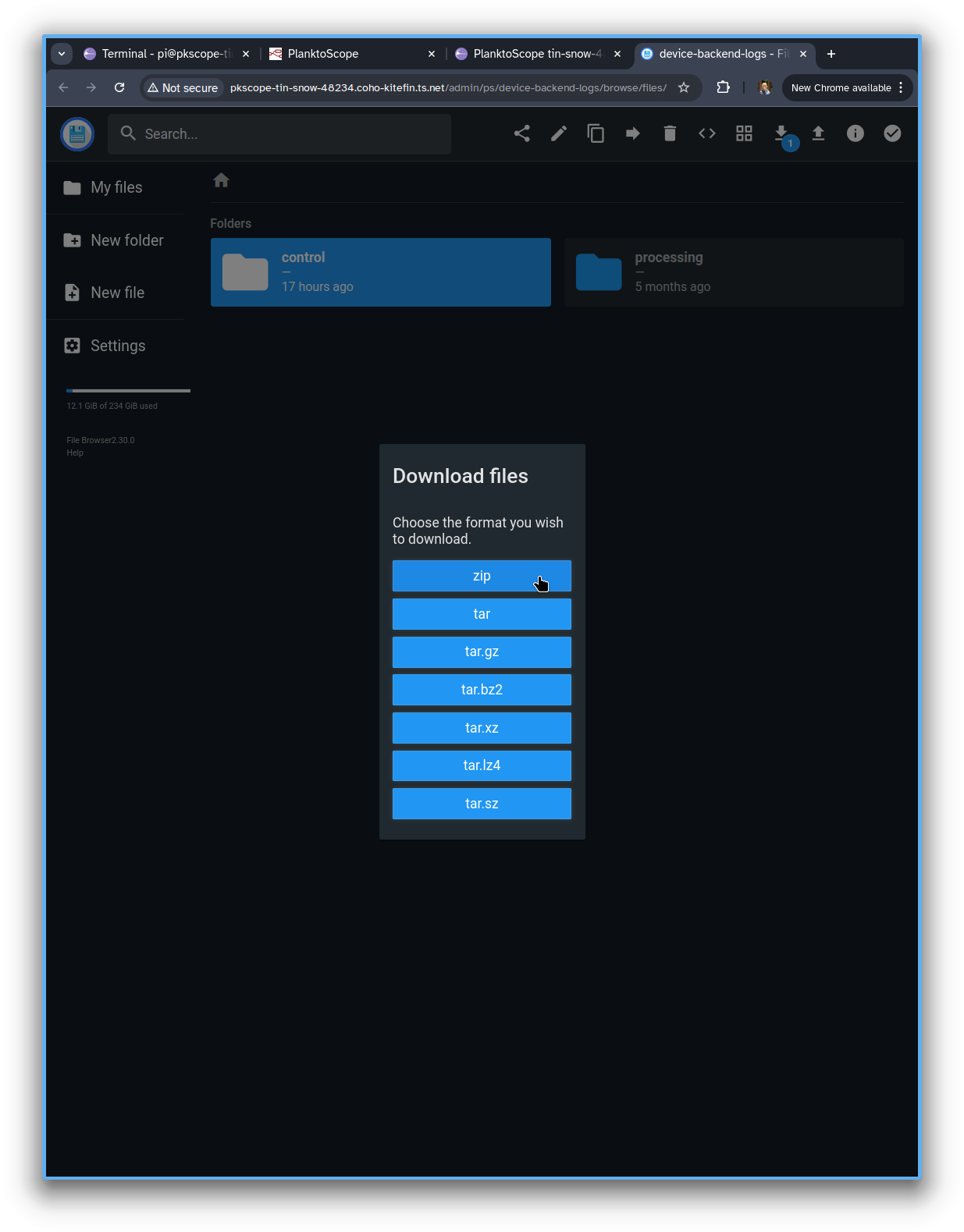
Task: Open the Chrome profile avatar
Action: coord(765,87)
